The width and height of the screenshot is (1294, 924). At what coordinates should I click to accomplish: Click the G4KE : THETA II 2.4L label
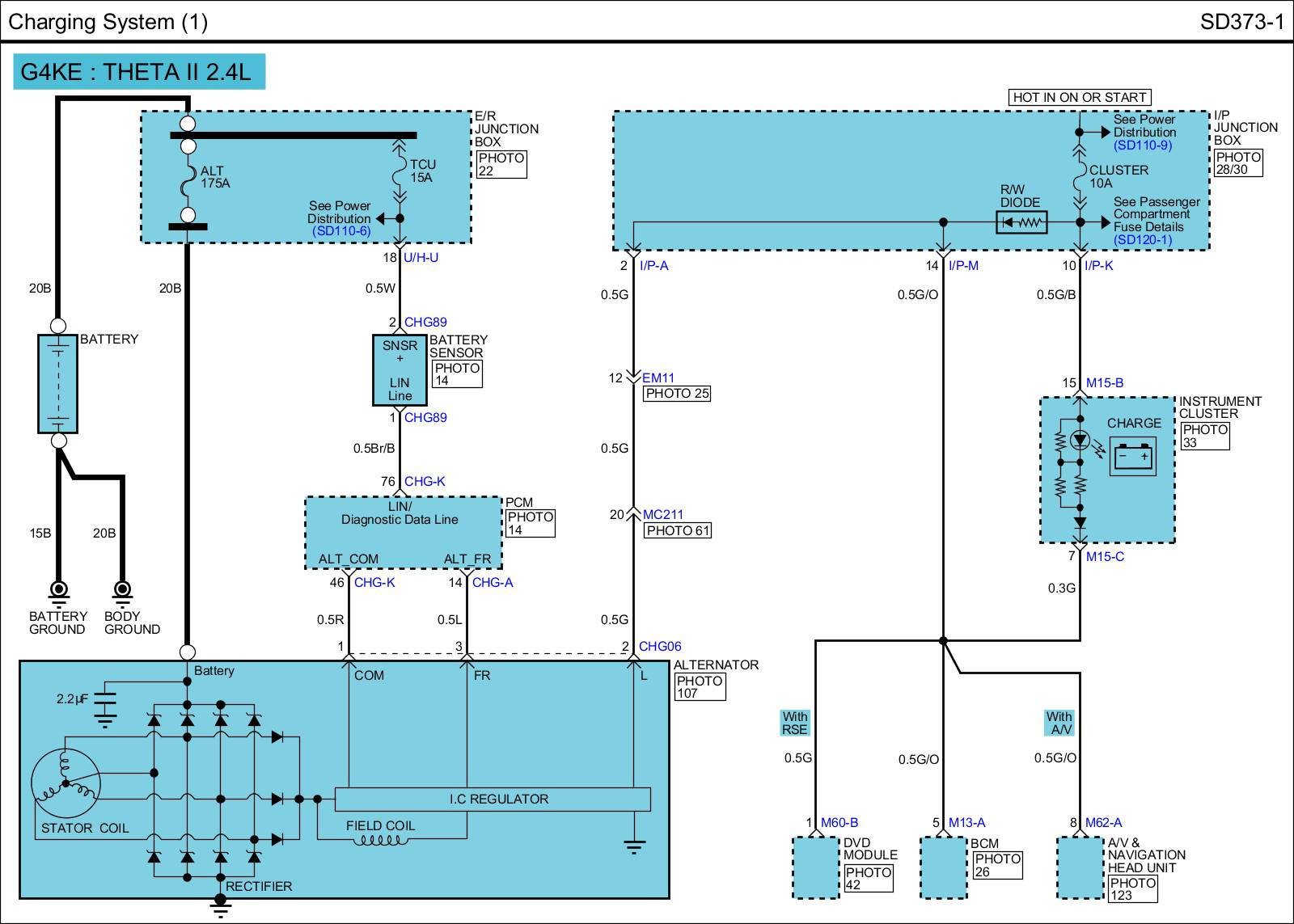[139, 72]
